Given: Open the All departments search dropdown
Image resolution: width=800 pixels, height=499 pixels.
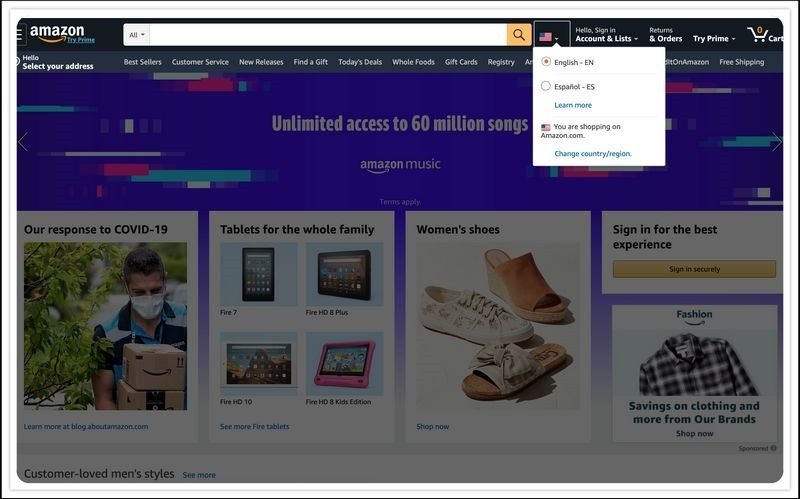Looking at the screenshot, I should (x=137, y=35).
